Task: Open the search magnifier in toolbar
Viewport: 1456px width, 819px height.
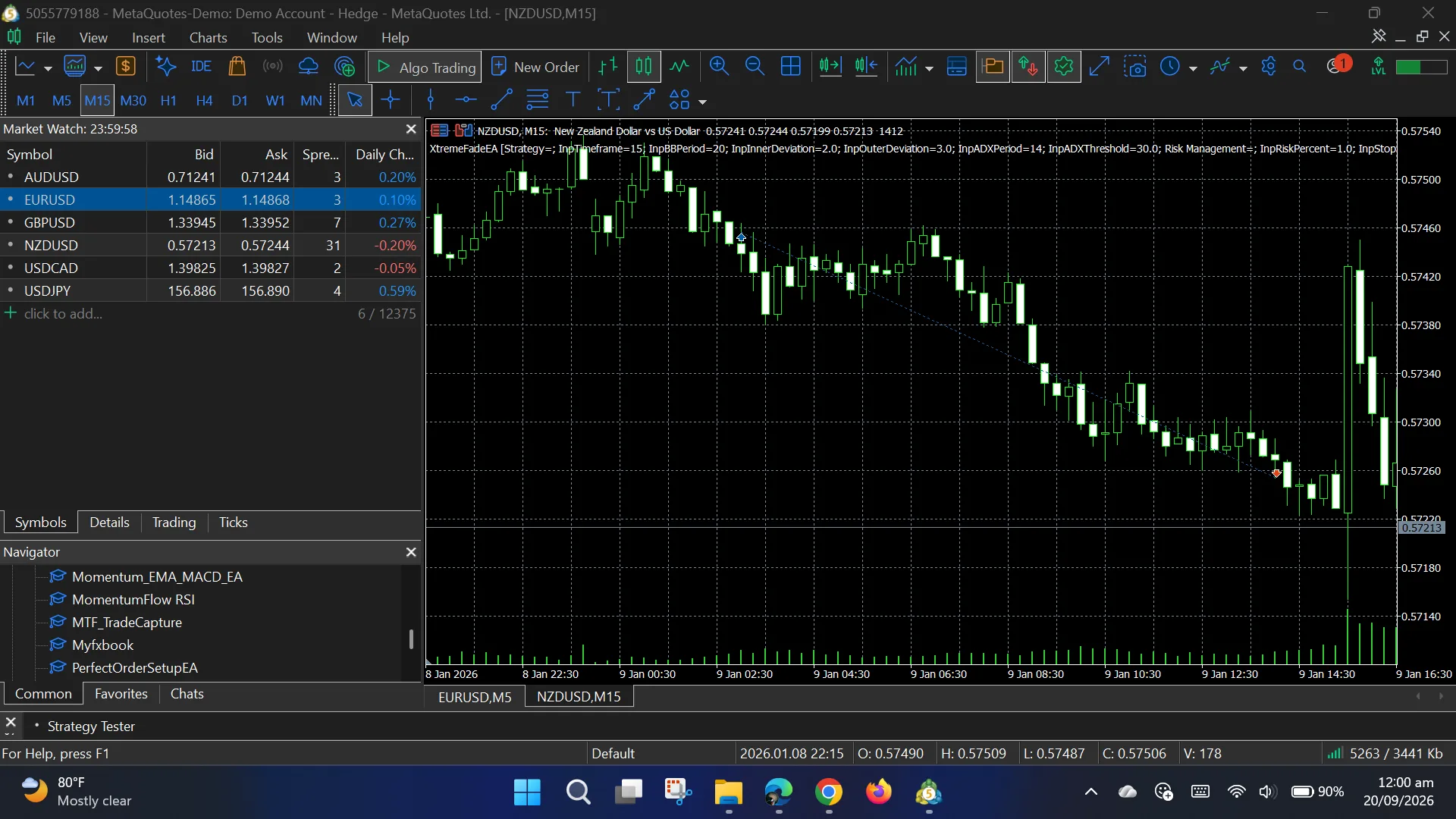Action: click(x=1300, y=67)
